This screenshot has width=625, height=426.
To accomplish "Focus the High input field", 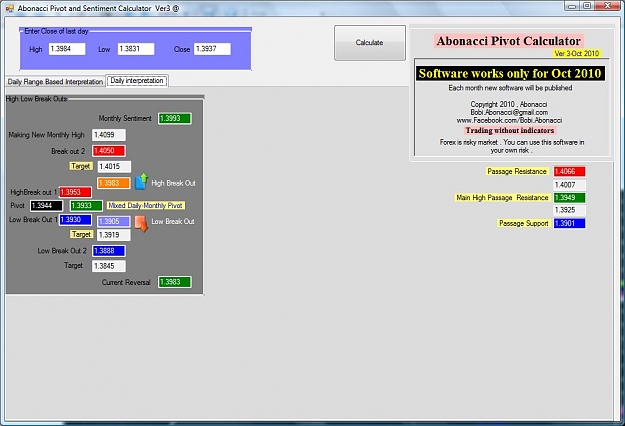I will (x=67, y=49).
